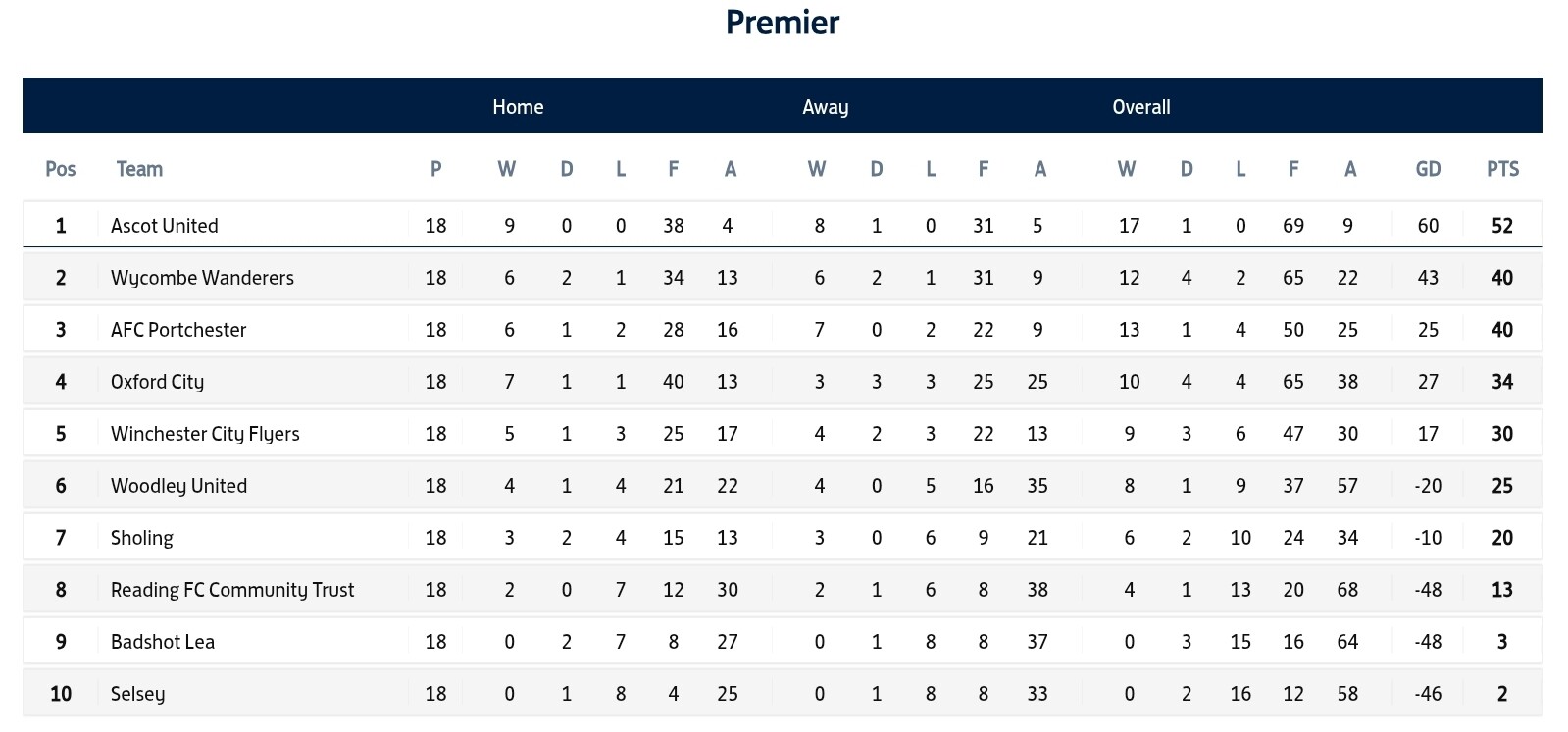Click the Pos column header
Viewport: 1568px width, 732px height.
point(61,169)
